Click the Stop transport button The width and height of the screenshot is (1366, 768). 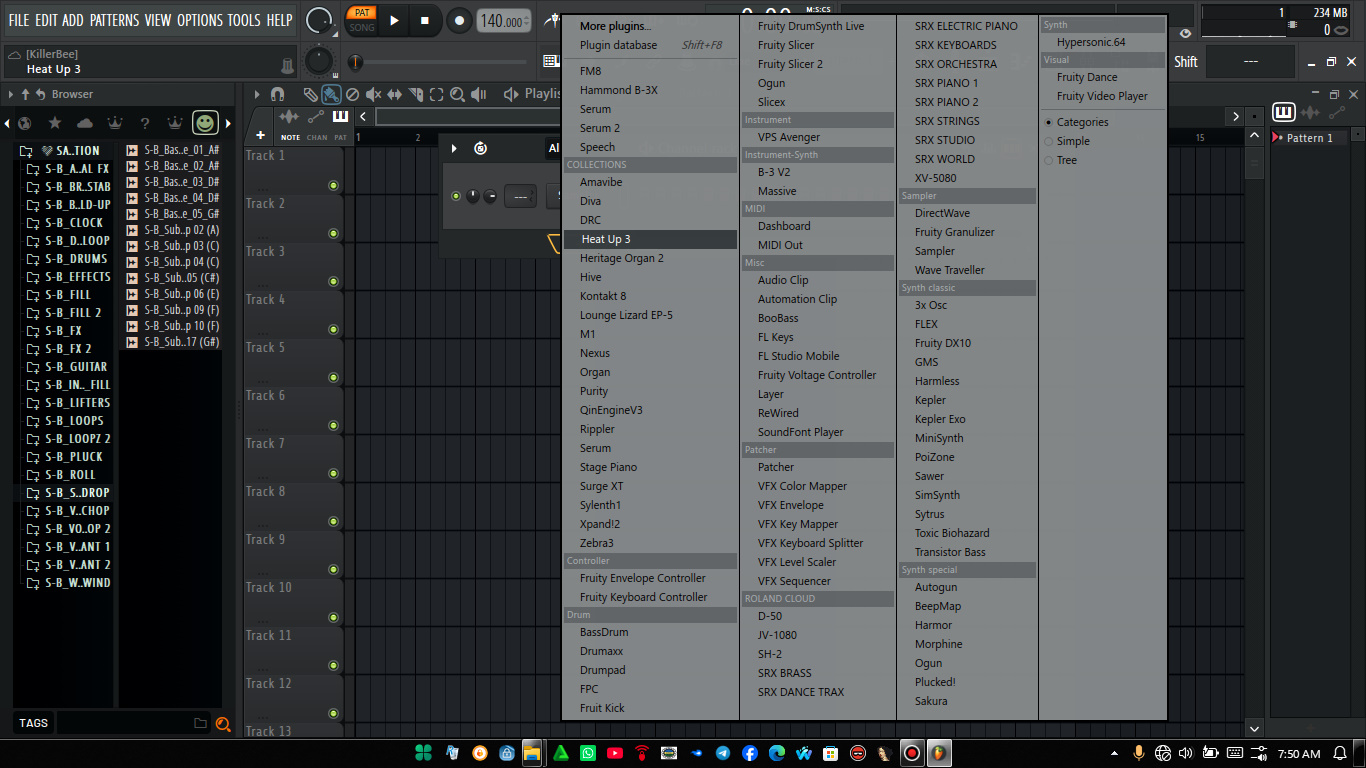424,20
